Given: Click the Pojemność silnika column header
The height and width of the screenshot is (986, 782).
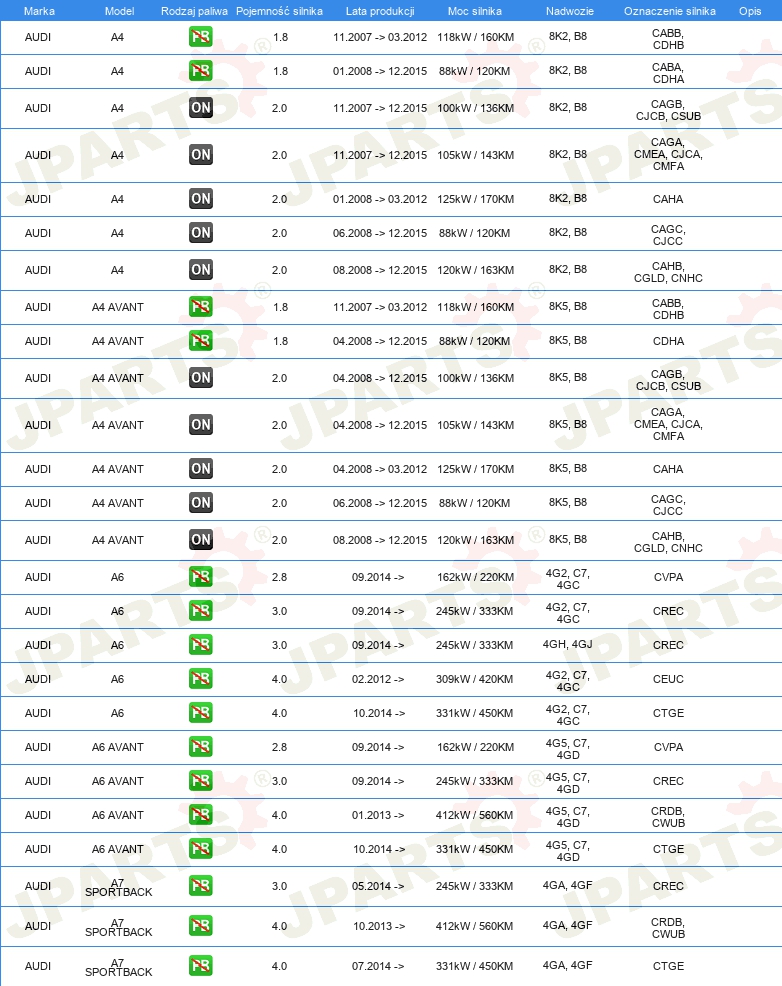Looking at the screenshot, I should pos(279,11).
